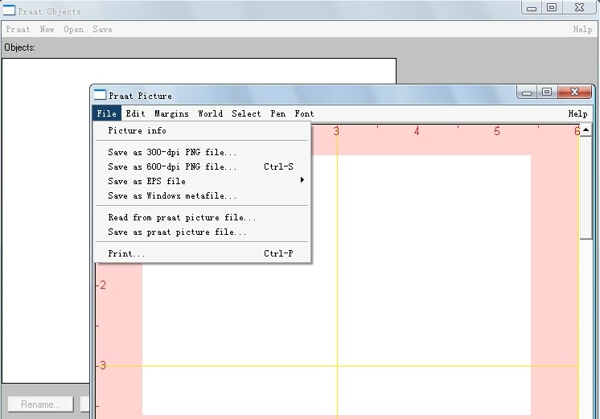Select Read from praat picture file
The image size is (600, 419).
pos(181,217)
